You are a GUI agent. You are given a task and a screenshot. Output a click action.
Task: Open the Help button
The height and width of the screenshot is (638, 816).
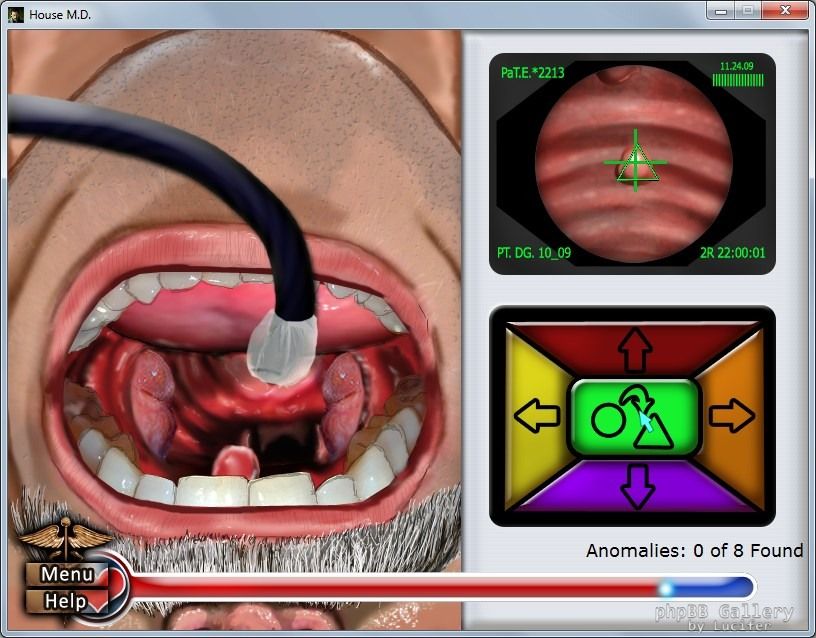point(66,601)
